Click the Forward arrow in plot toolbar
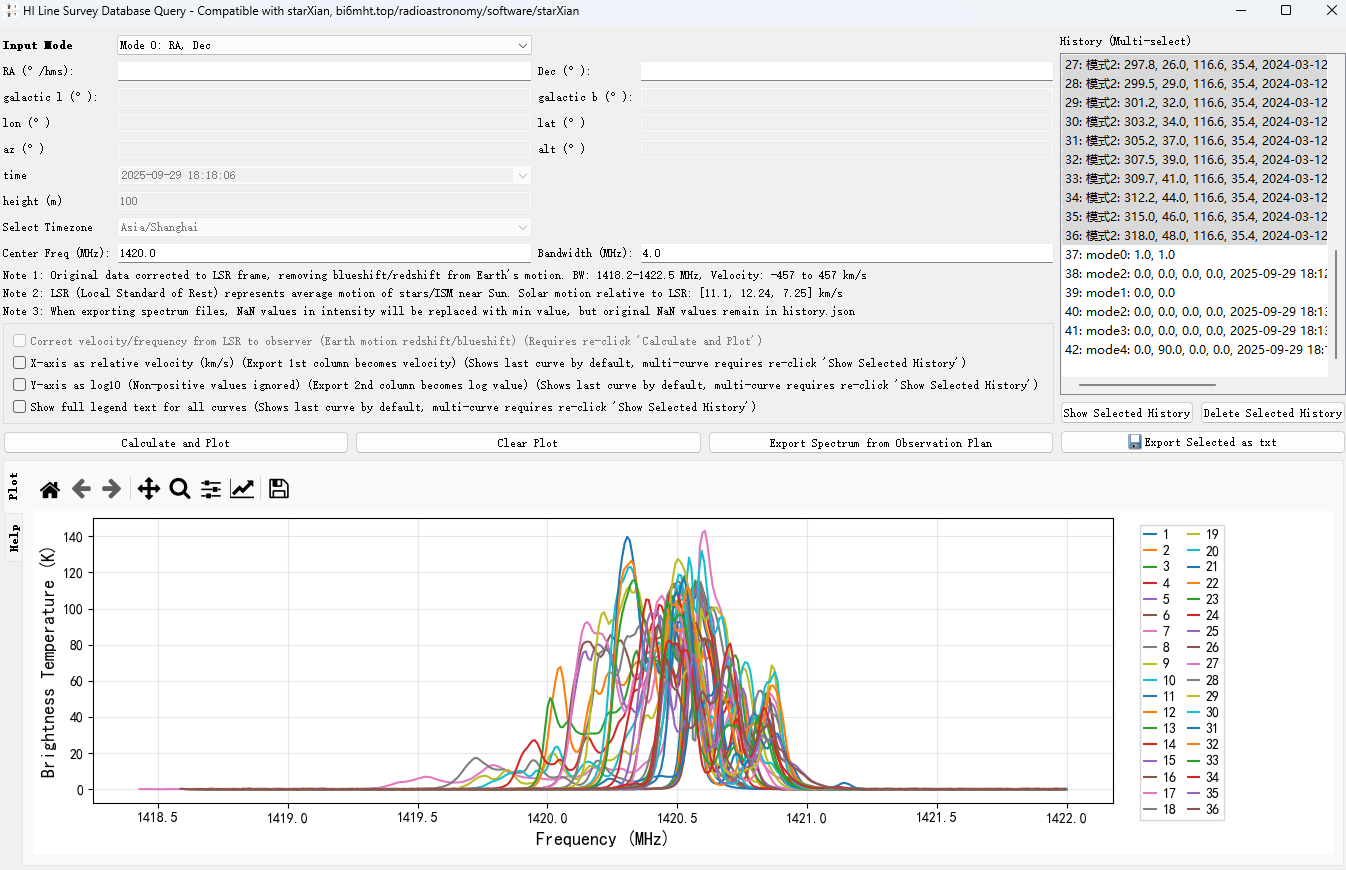The image size is (1346, 870). click(112, 489)
